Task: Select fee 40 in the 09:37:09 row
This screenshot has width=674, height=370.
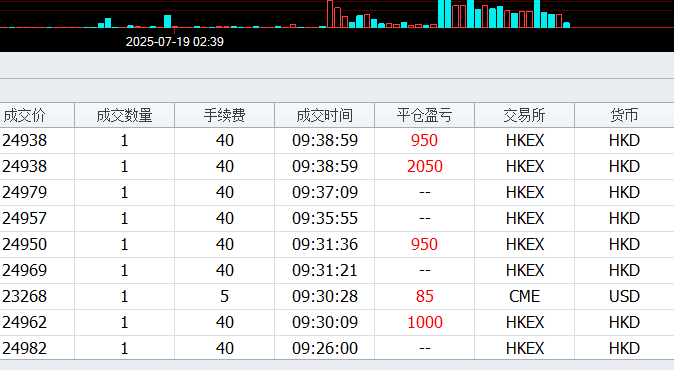Action: pyautogui.click(x=225, y=192)
